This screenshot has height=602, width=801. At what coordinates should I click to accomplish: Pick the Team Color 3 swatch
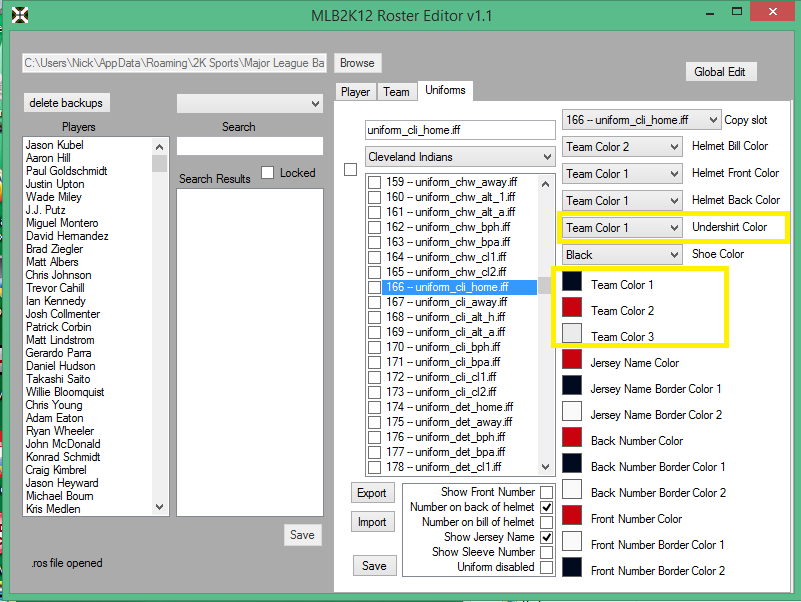pyautogui.click(x=572, y=333)
